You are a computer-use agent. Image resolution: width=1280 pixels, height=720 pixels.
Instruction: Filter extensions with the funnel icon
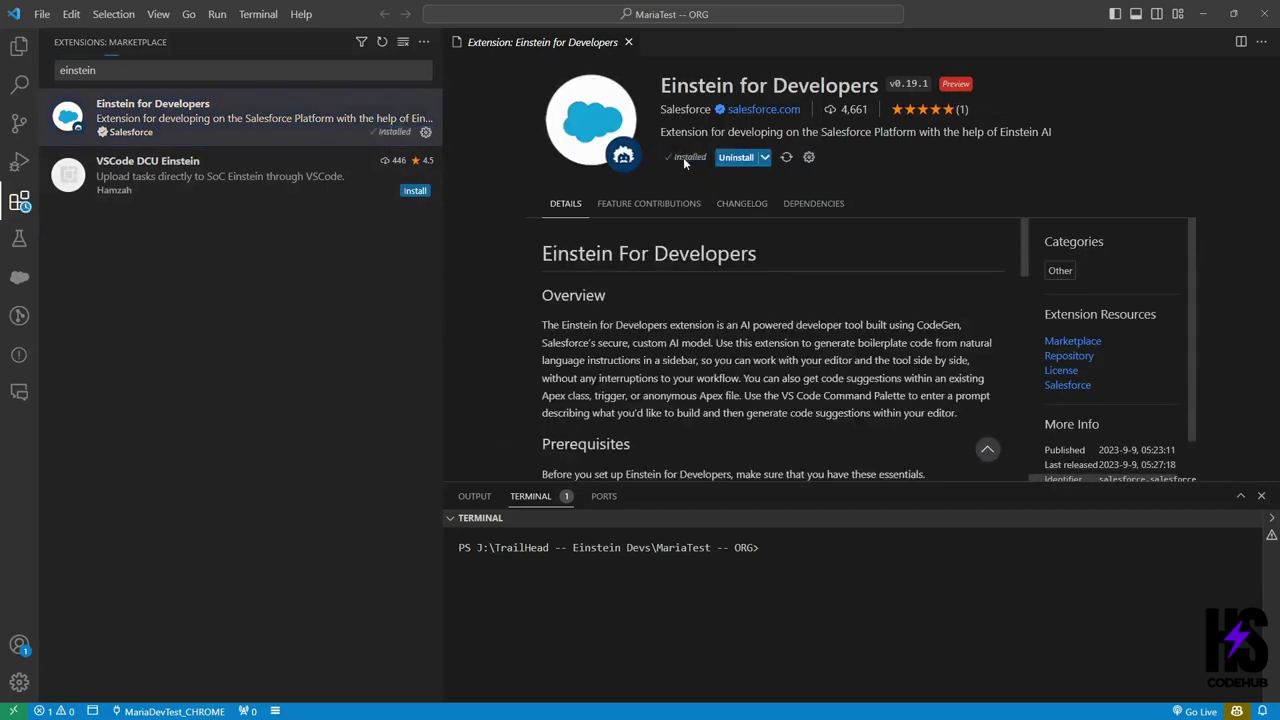pyautogui.click(x=361, y=42)
